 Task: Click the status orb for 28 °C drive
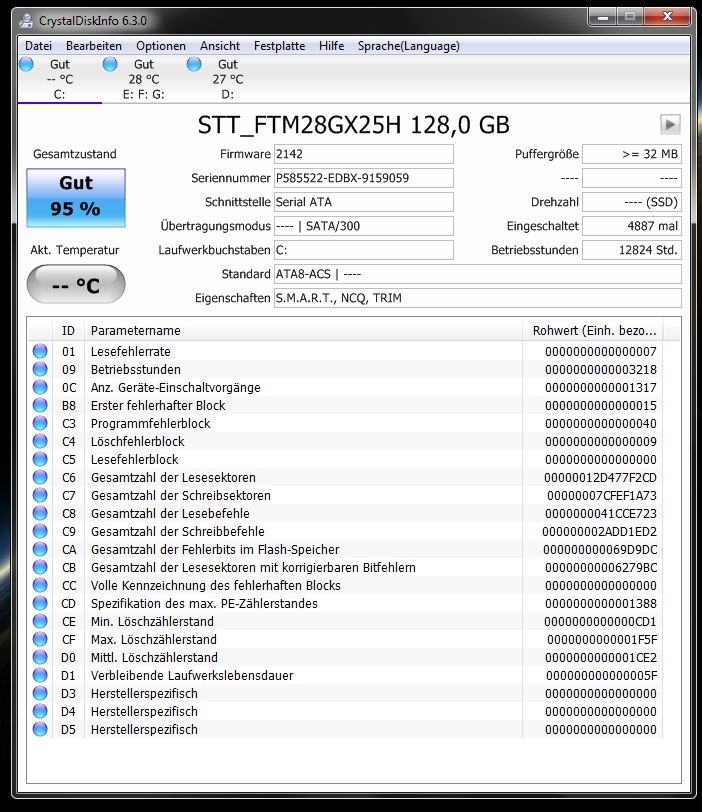click(110, 64)
